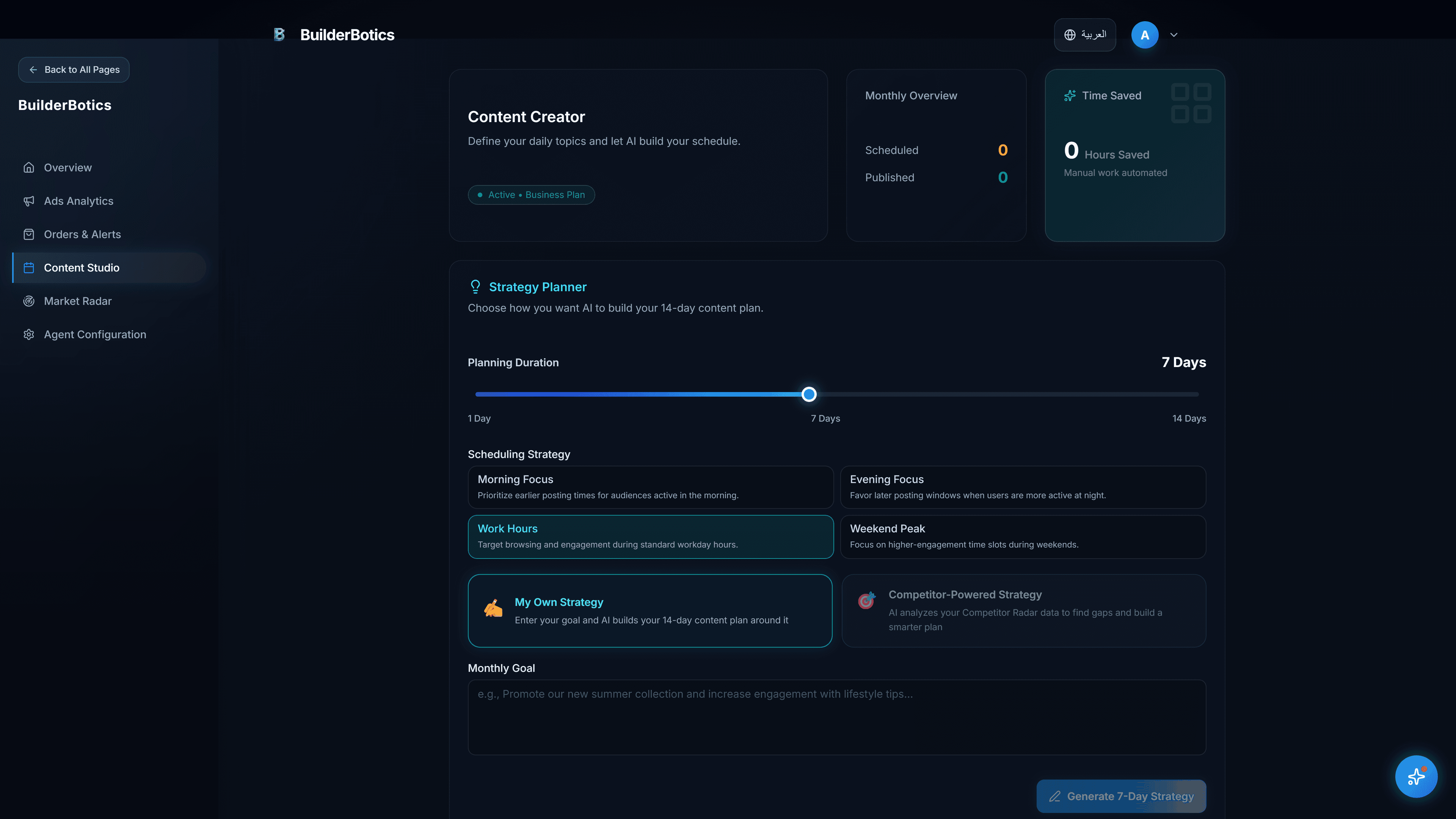Click Back to All Pages

pos(74,69)
